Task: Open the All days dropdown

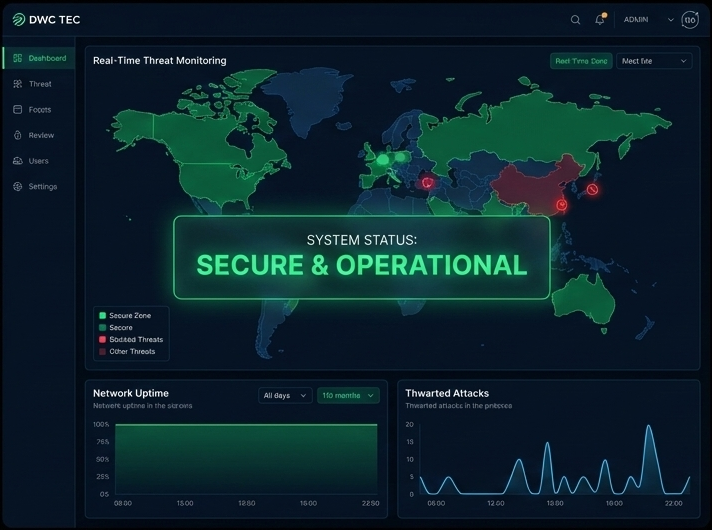Action: [x=284, y=395]
